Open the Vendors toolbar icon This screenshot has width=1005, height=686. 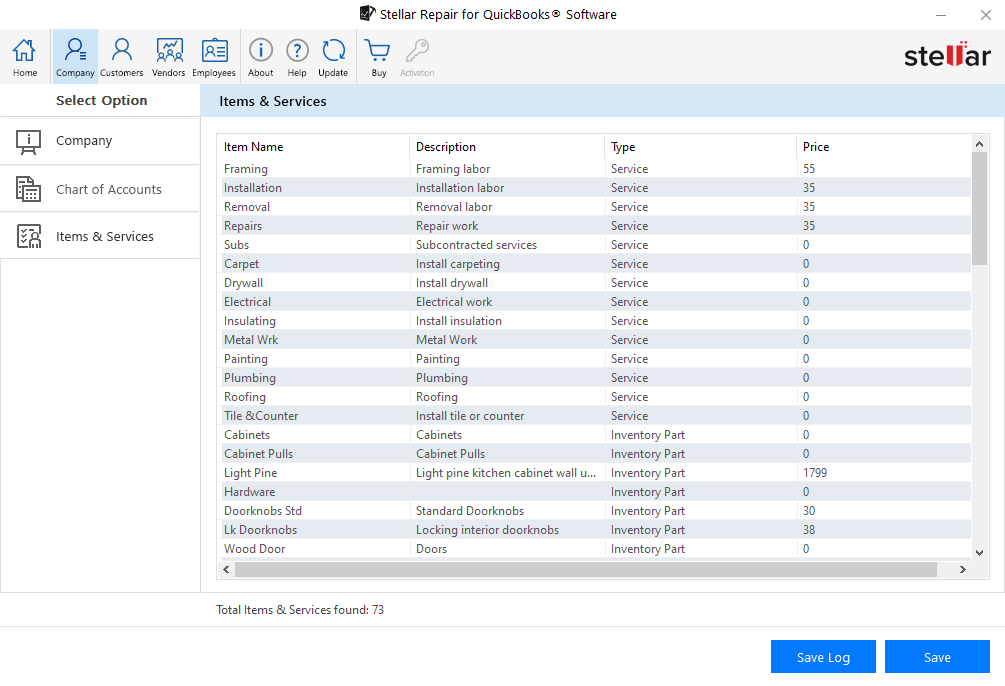click(169, 56)
